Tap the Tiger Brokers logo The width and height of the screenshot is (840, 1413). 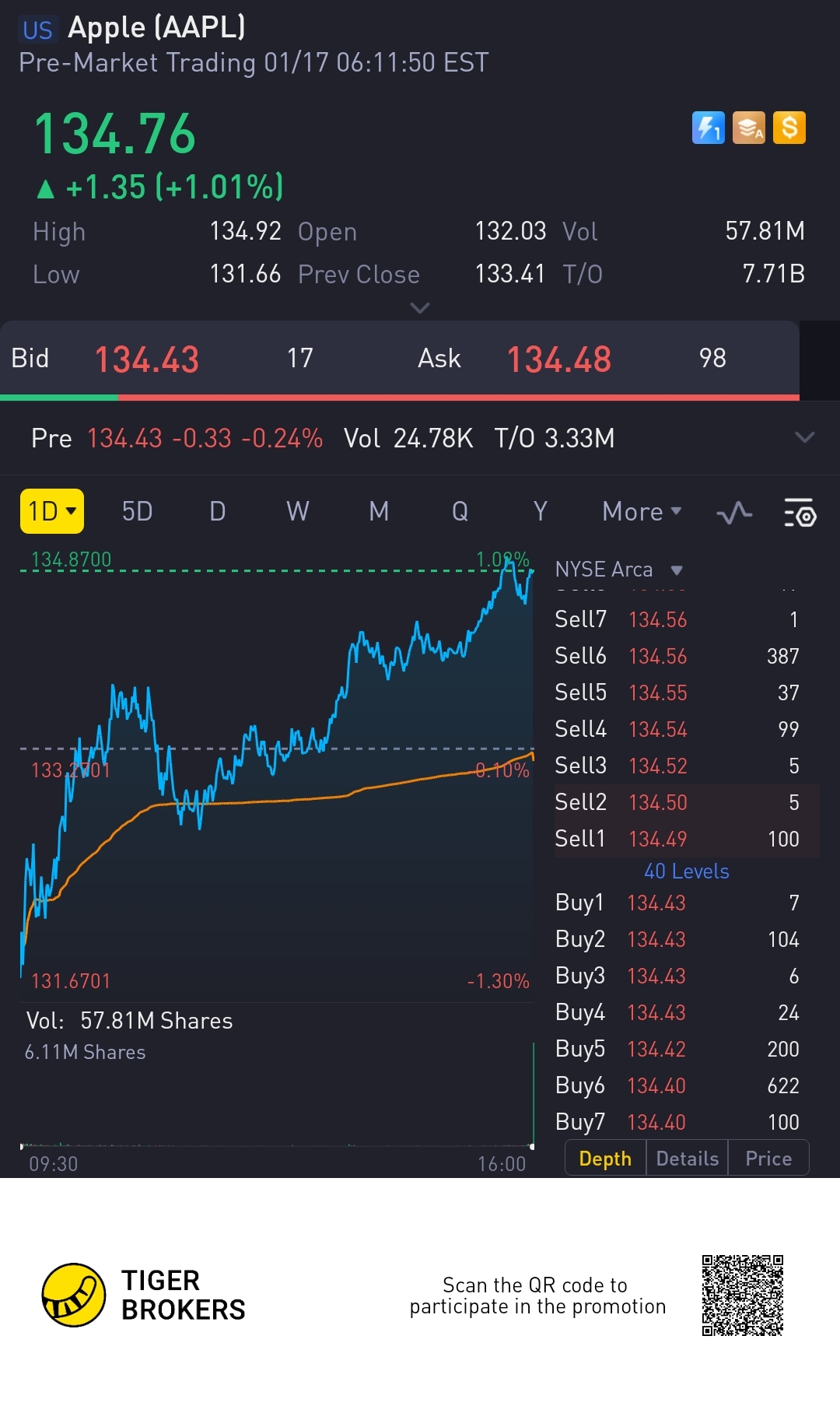click(74, 1295)
